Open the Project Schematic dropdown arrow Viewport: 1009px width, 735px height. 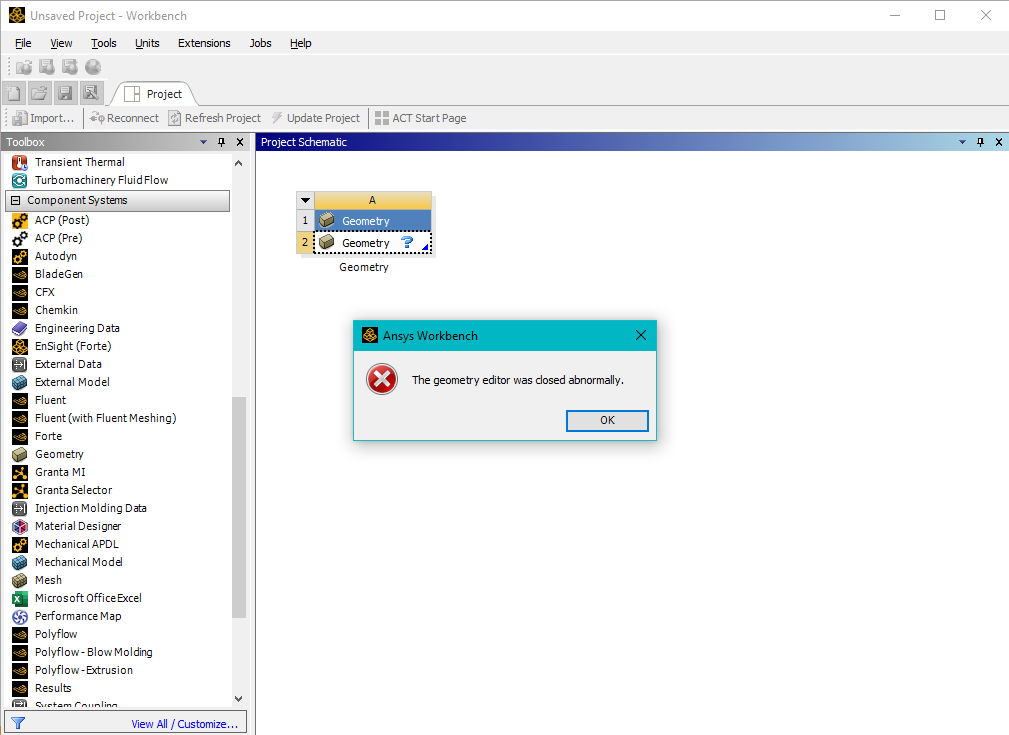963,142
